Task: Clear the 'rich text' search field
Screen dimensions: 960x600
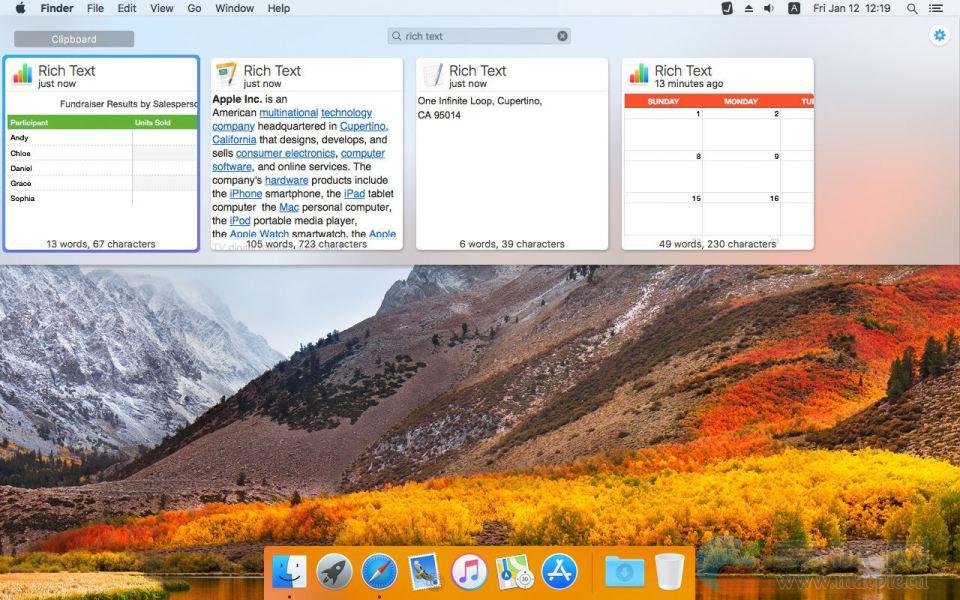Action: [x=562, y=36]
